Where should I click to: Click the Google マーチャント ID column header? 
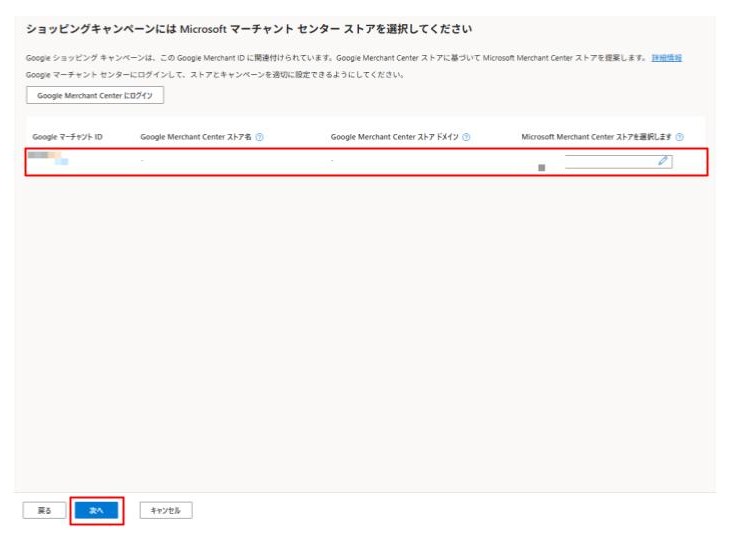(x=68, y=137)
